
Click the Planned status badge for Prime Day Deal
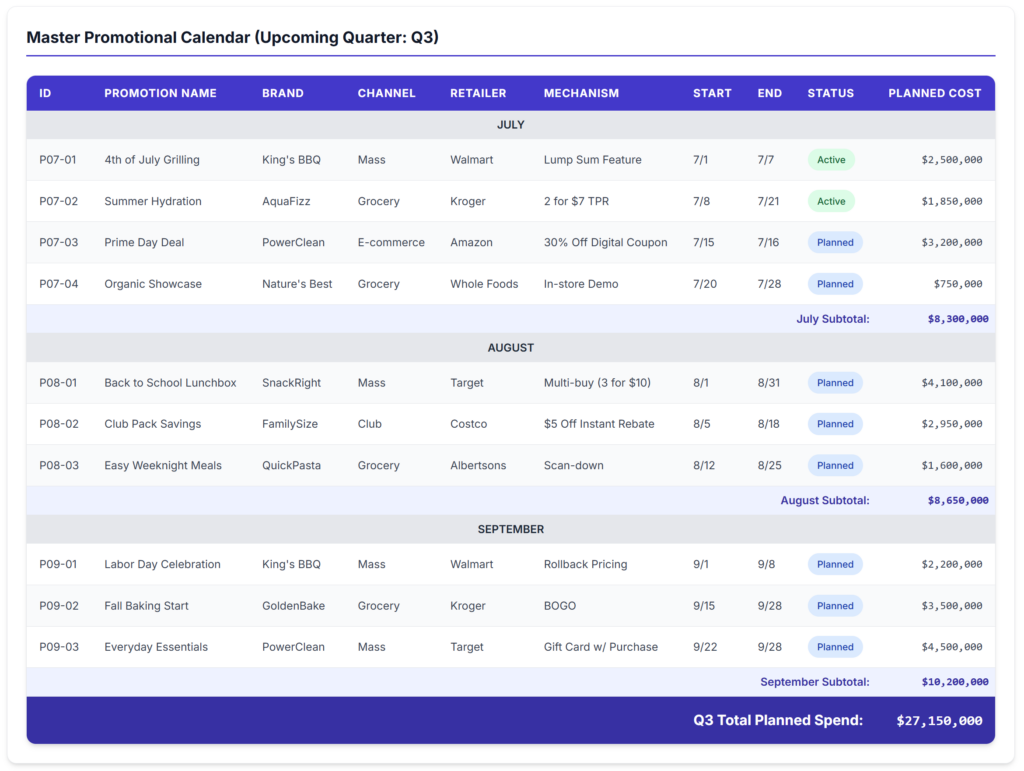[x=835, y=242]
